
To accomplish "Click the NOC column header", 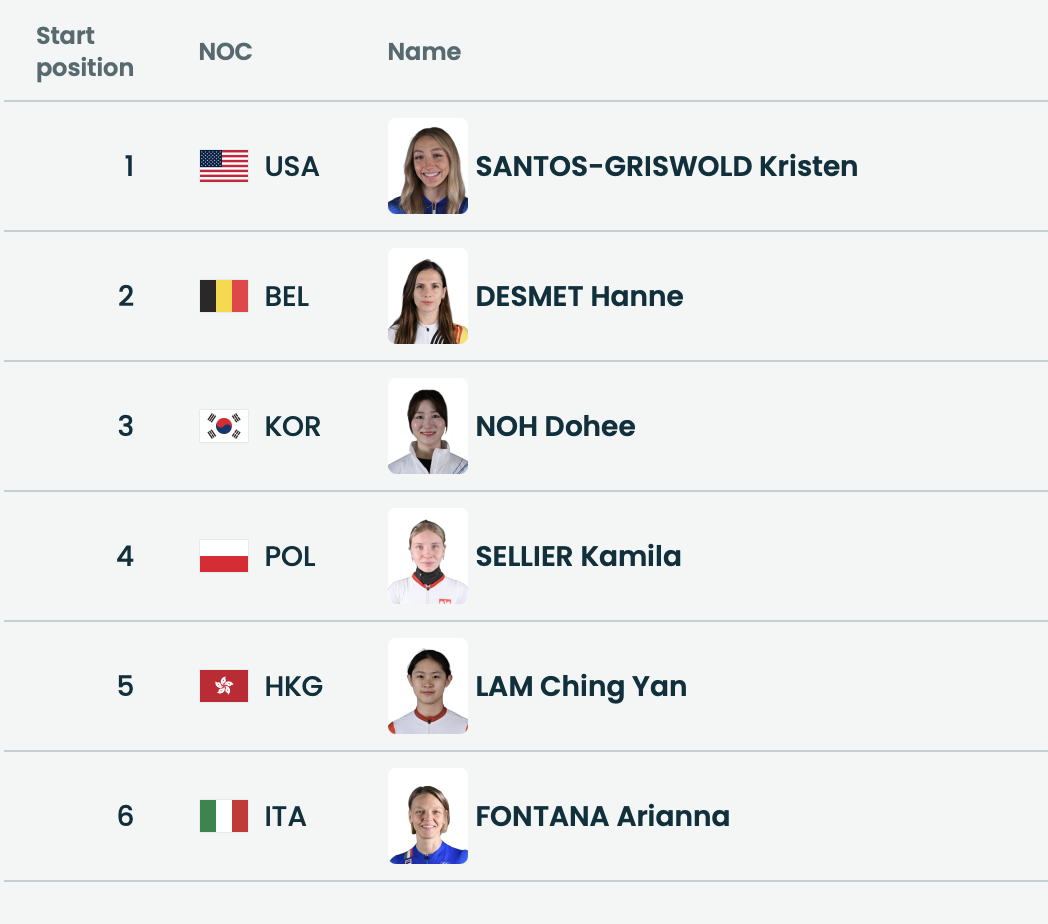I will [x=225, y=51].
